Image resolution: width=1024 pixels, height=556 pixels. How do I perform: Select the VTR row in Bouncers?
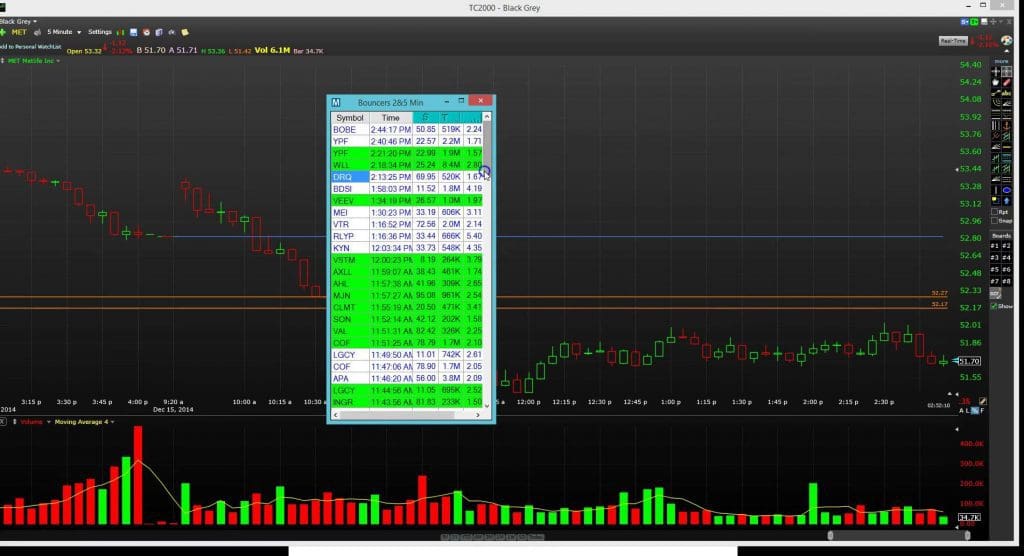click(407, 224)
